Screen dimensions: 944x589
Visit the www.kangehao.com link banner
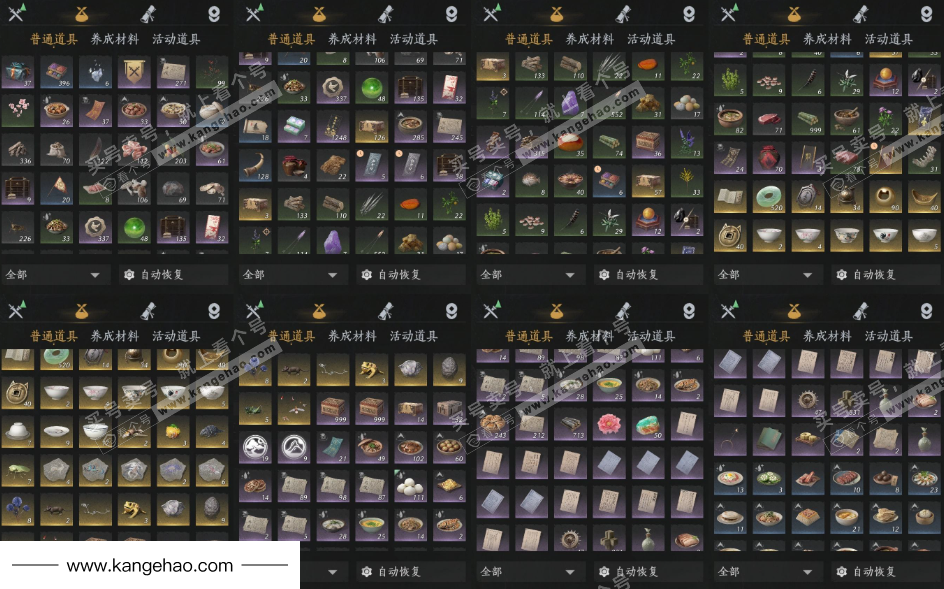coord(150,566)
